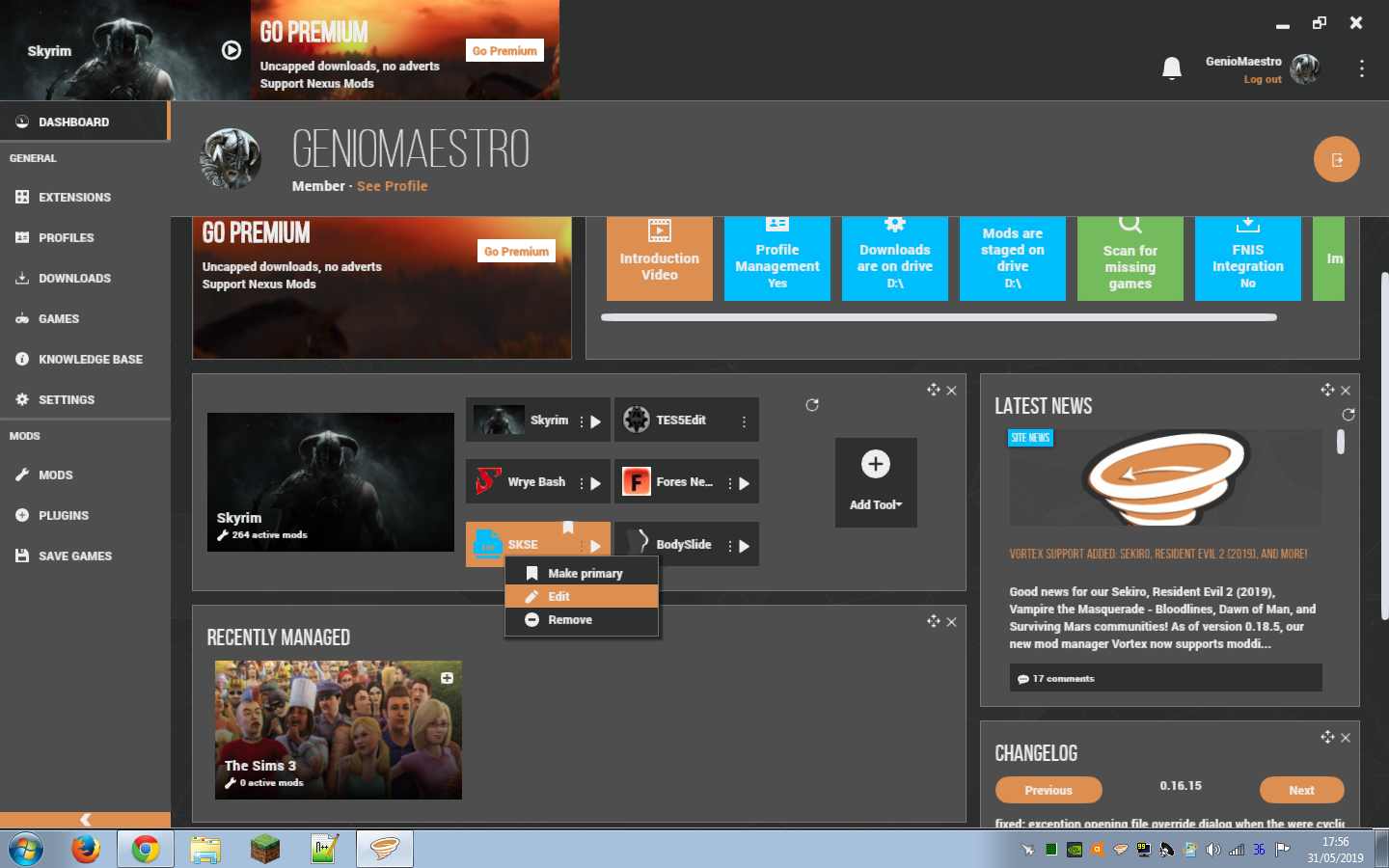
Task: Open Vortex support added news headline
Action: [1158, 555]
